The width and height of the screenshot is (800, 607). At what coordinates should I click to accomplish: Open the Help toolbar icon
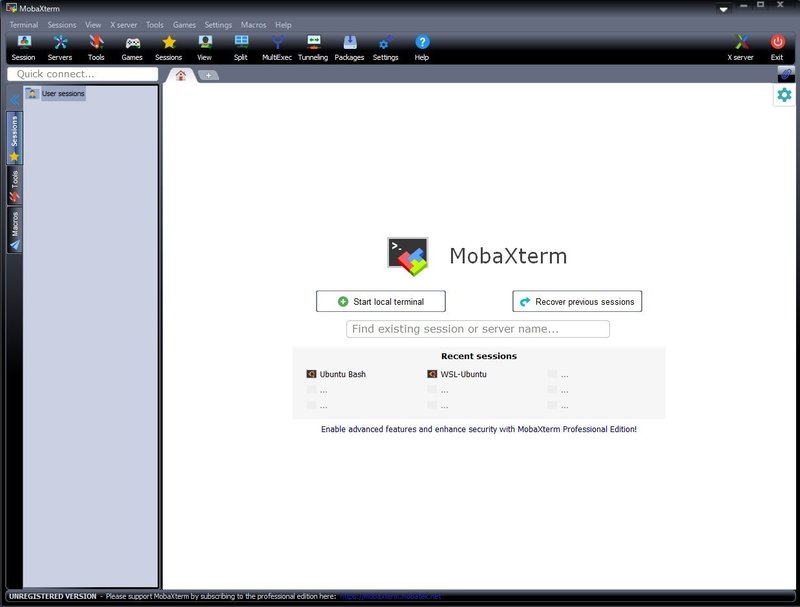[422, 48]
